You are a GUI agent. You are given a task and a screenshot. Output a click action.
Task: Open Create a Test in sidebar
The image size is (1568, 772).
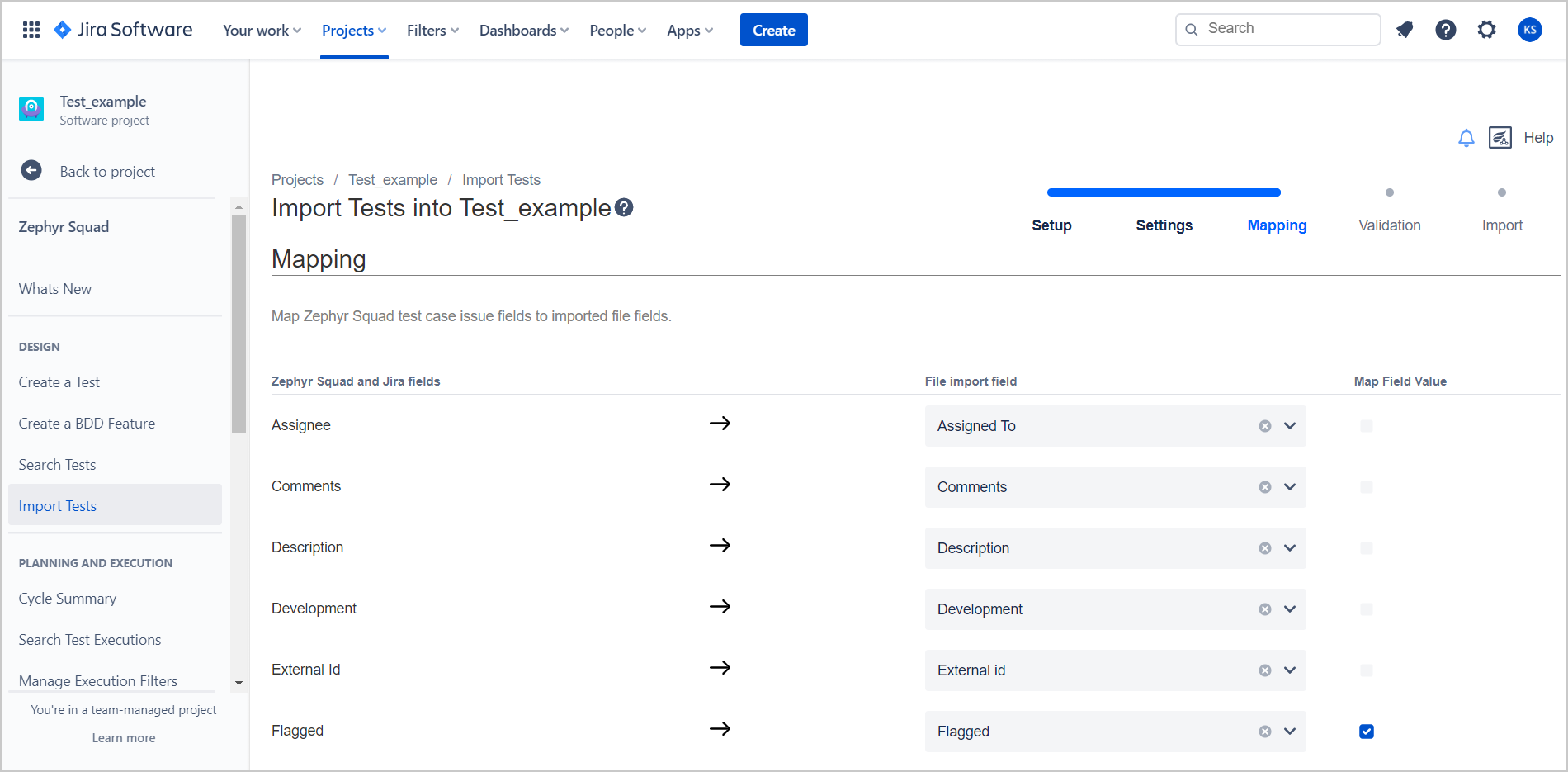(x=59, y=382)
